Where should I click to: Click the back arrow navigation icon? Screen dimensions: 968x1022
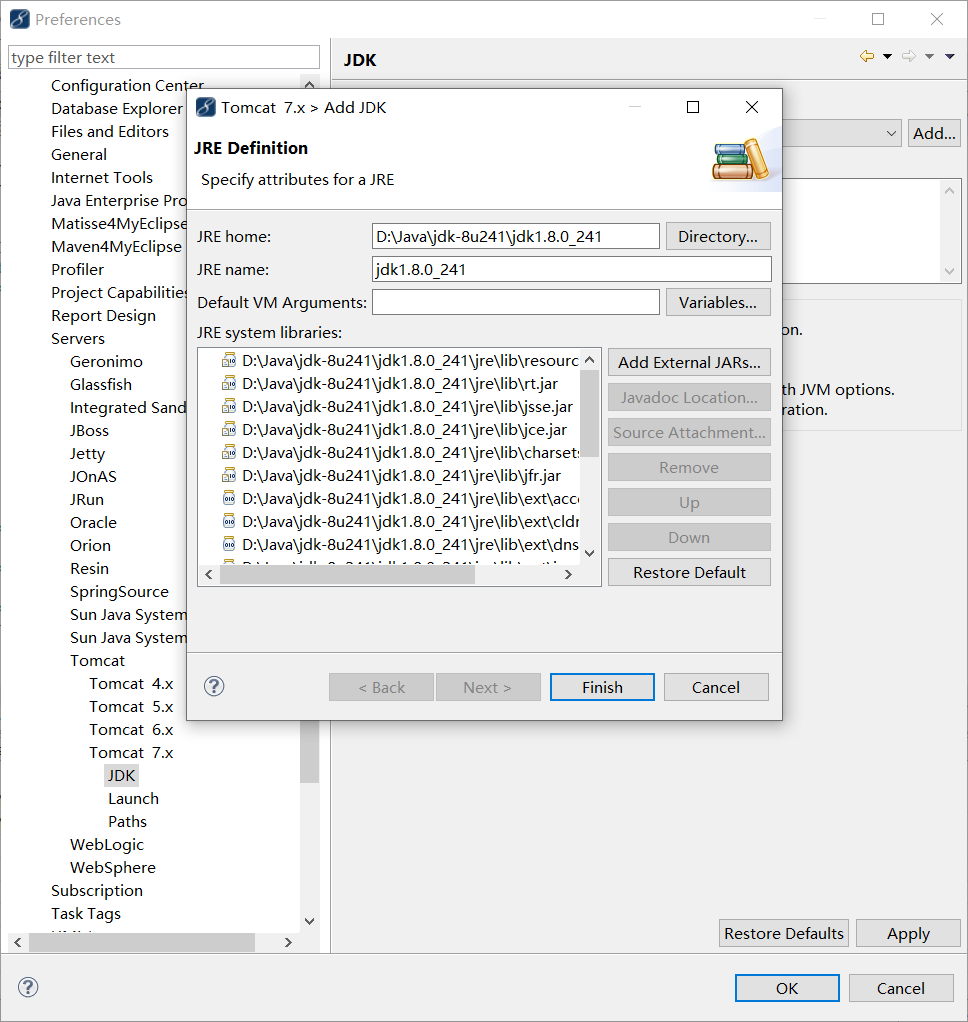click(866, 57)
